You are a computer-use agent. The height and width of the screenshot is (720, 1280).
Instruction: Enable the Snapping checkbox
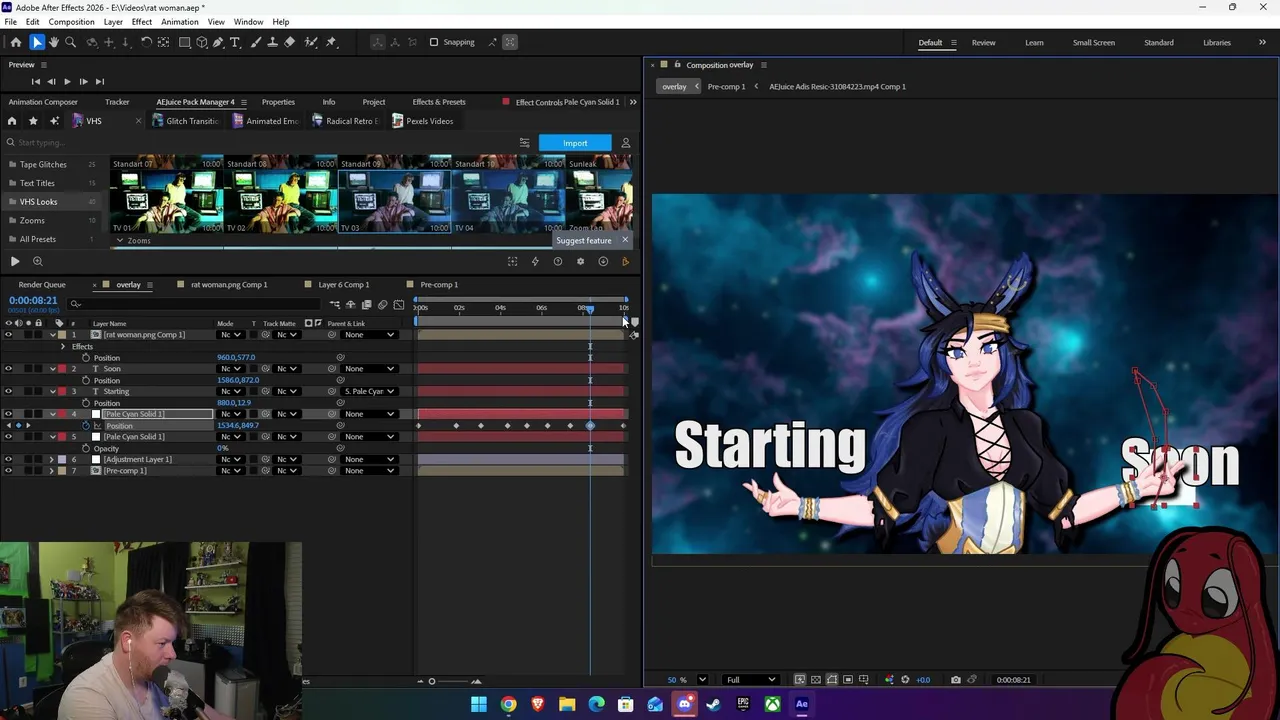pyautogui.click(x=434, y=42)
